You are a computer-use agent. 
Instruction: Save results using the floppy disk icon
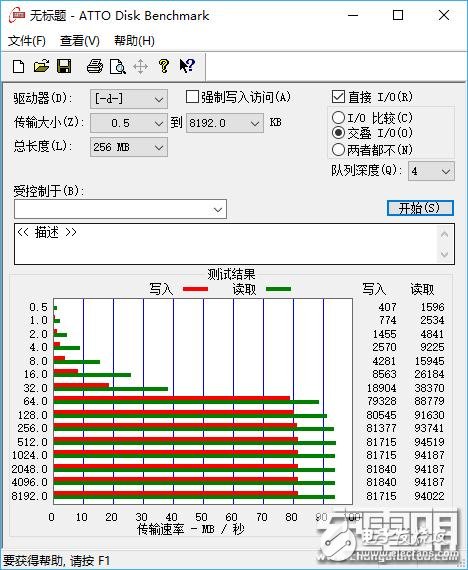(x=64, y=67)
